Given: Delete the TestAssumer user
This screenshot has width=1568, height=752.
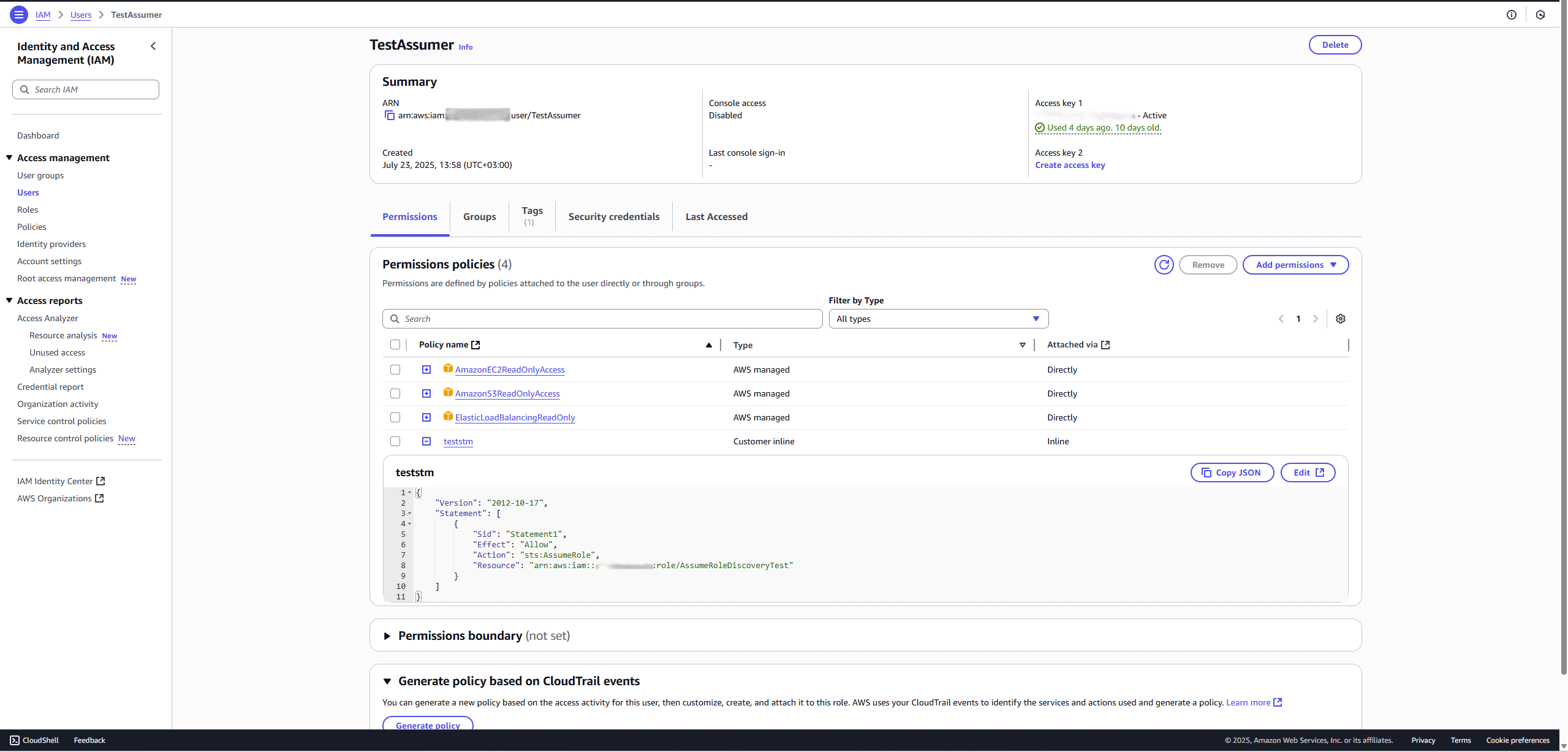Looking at the screenshot, I should [1335, 44].
